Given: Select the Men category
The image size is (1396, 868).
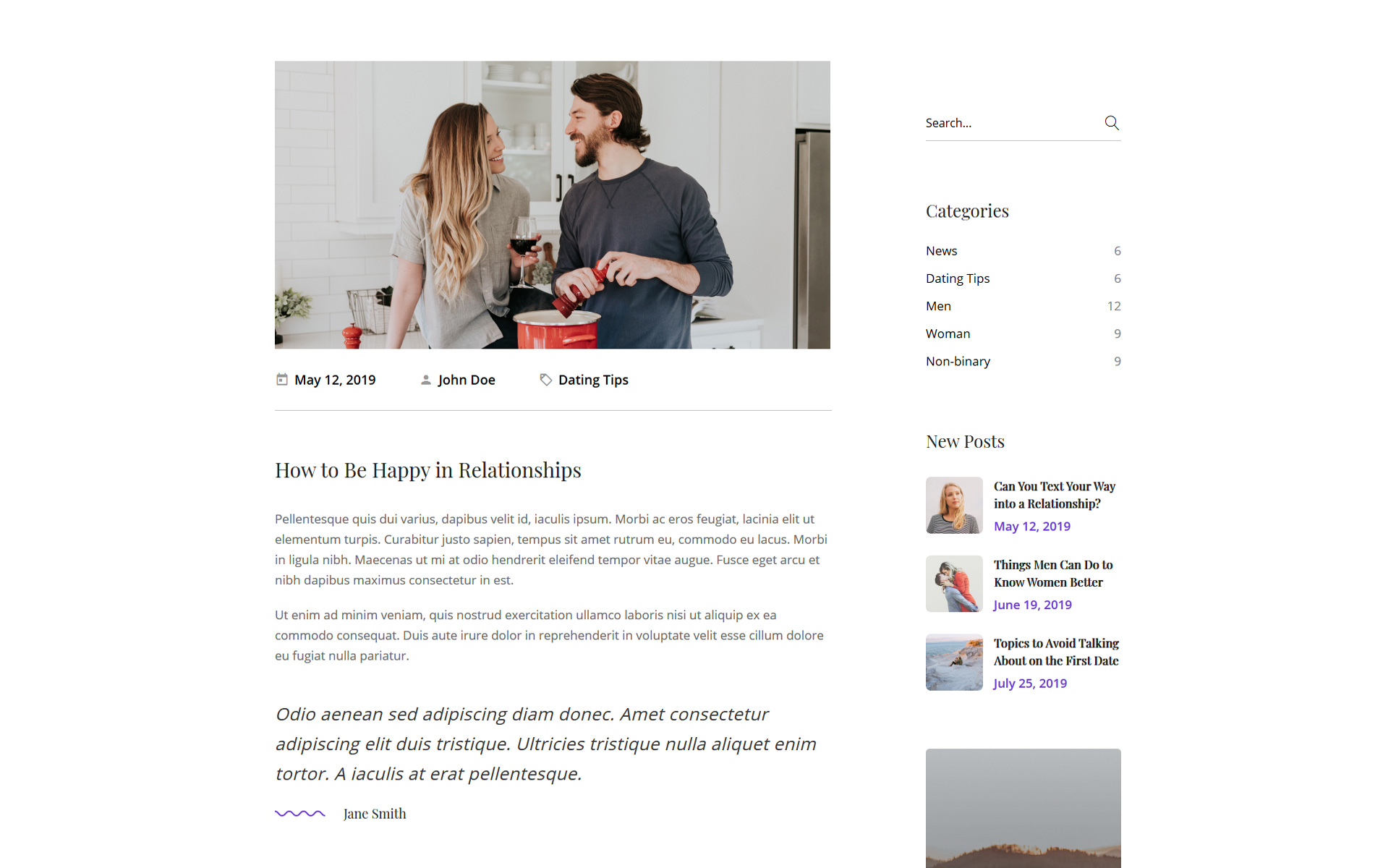Looking at the screenshot, I should click(938, 306).
